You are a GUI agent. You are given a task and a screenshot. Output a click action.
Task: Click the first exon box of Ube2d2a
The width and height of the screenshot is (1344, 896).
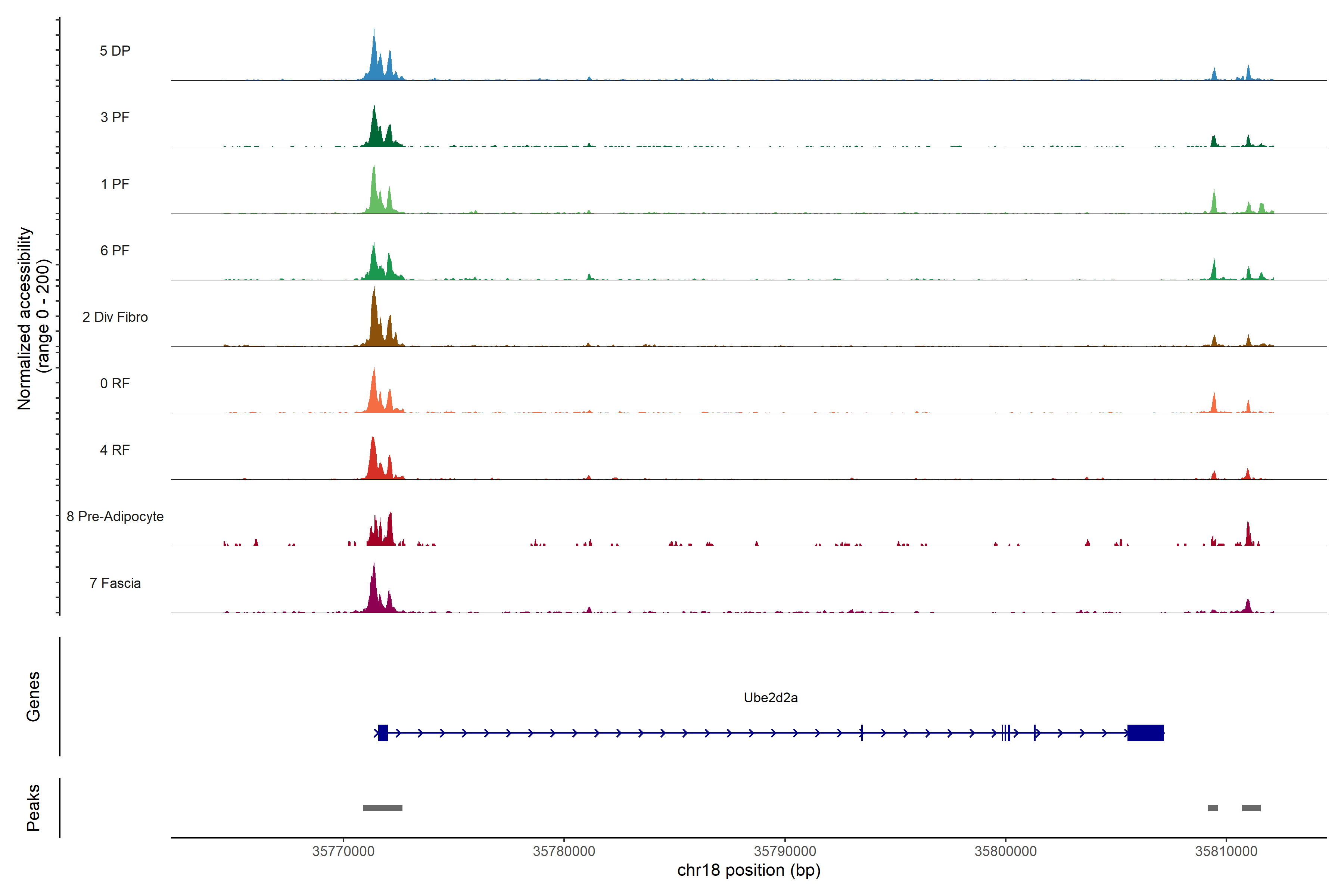383,732
